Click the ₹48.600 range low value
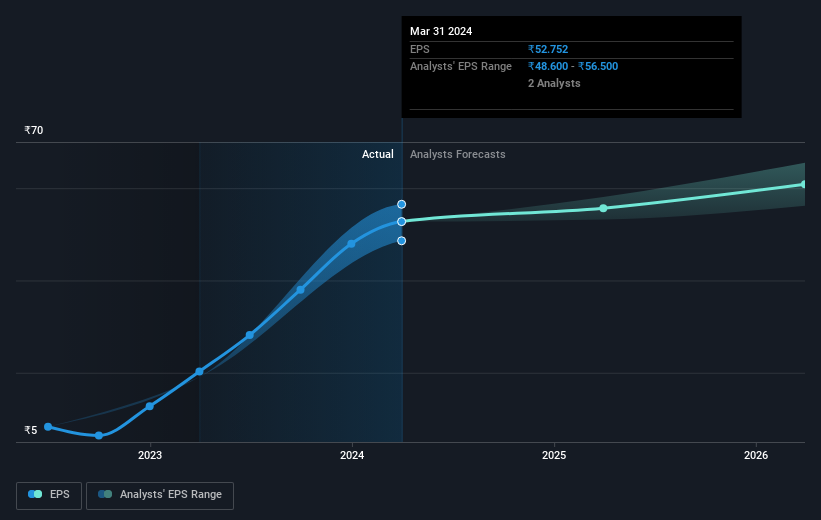The width and height of the screenshot is (821, 520). tap(548, 67)
